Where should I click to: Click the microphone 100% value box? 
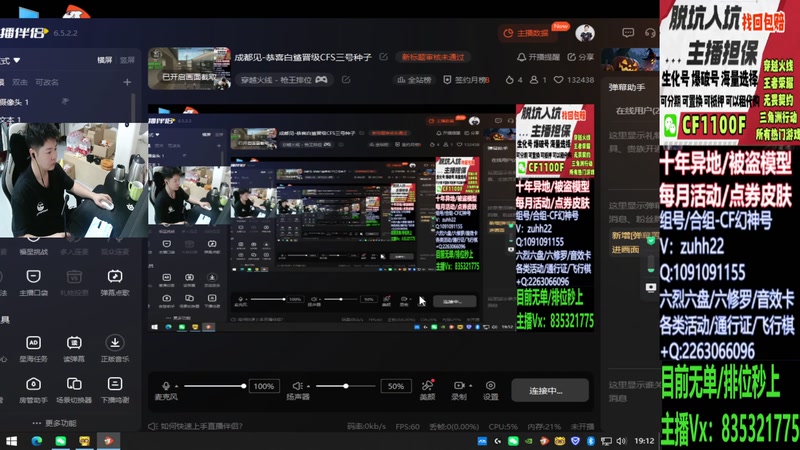point(264,386)
